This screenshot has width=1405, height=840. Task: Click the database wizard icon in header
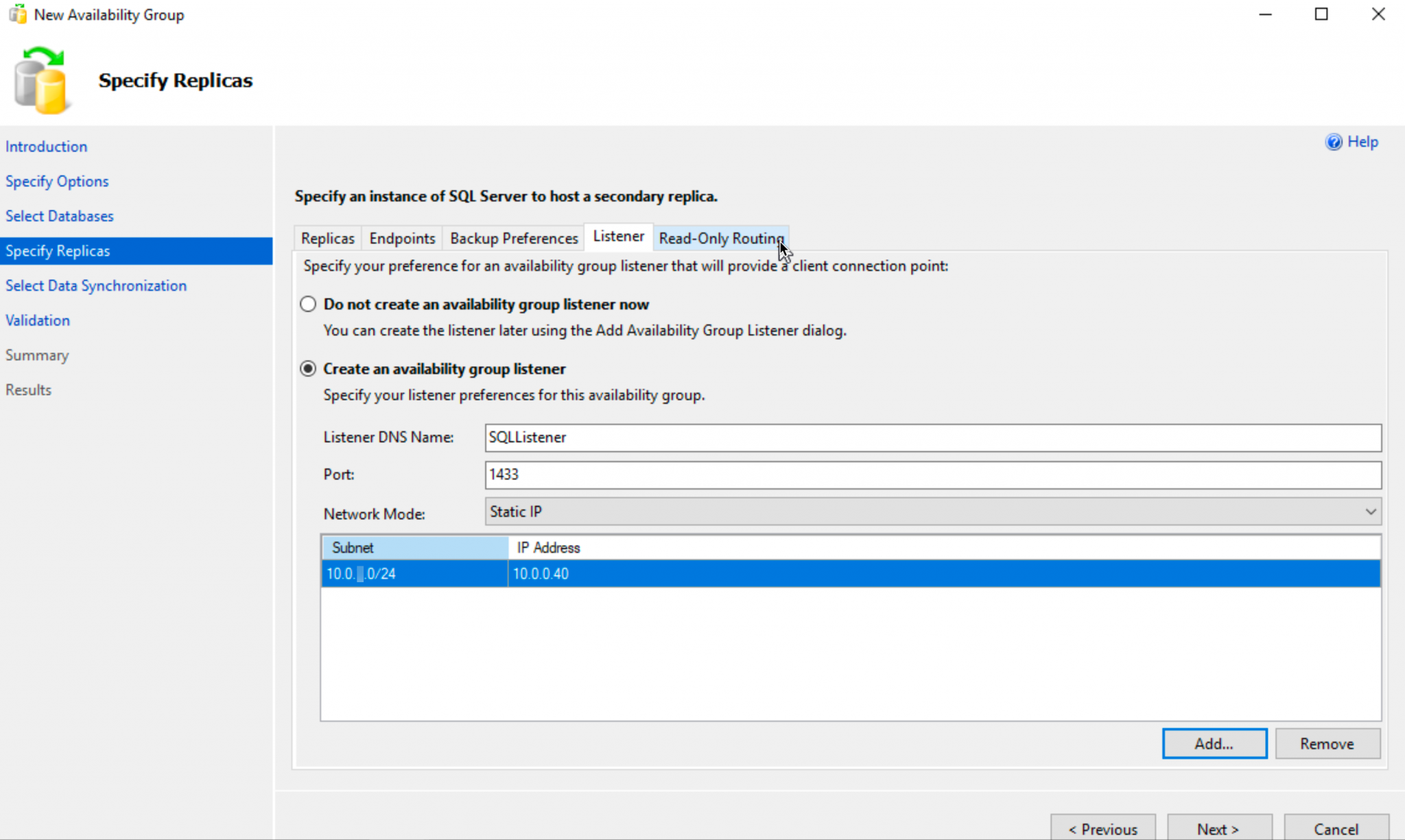pos(40,81)
